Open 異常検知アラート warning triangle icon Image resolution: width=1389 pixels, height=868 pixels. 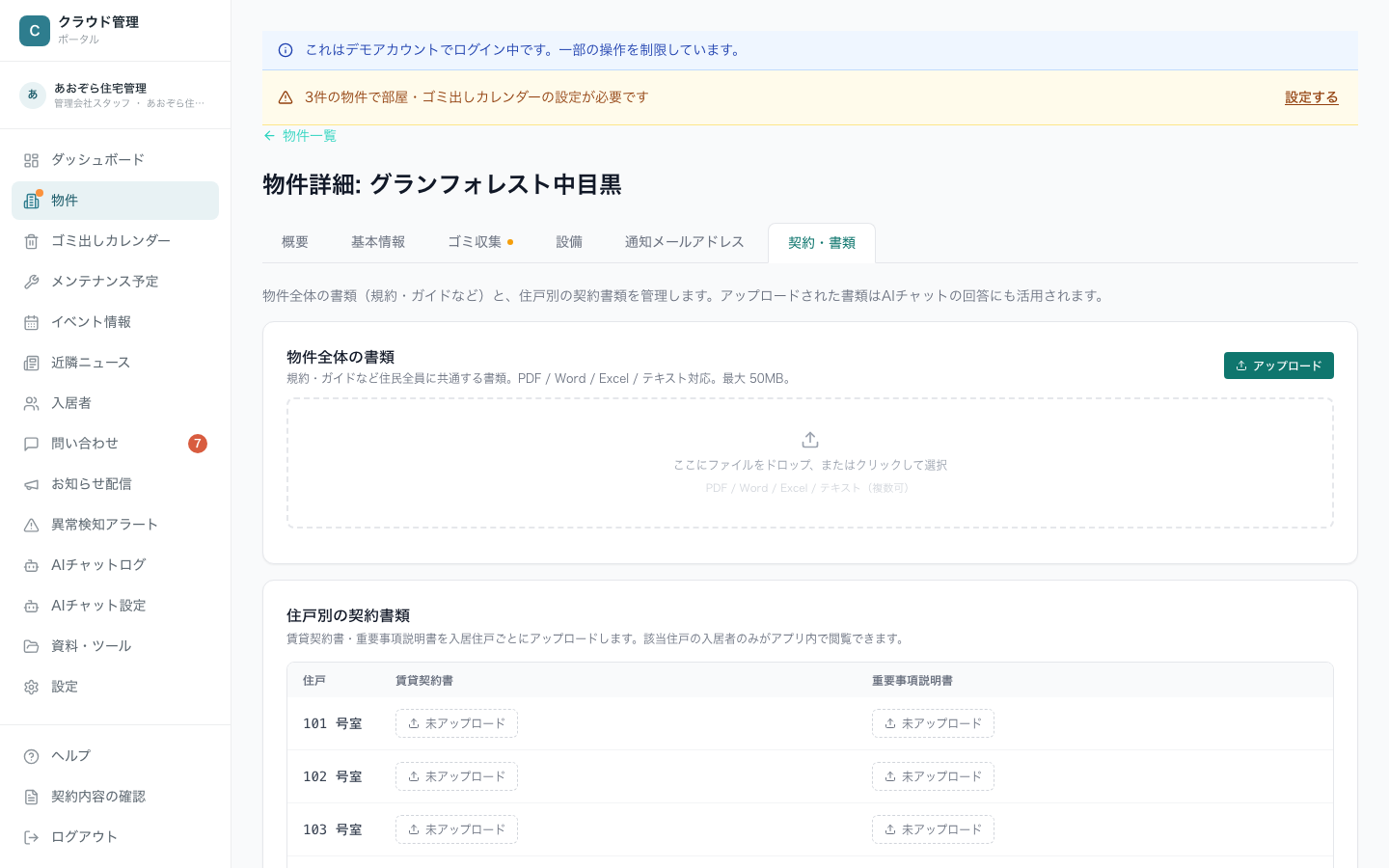pyautogui.click(x=32, y=525)
